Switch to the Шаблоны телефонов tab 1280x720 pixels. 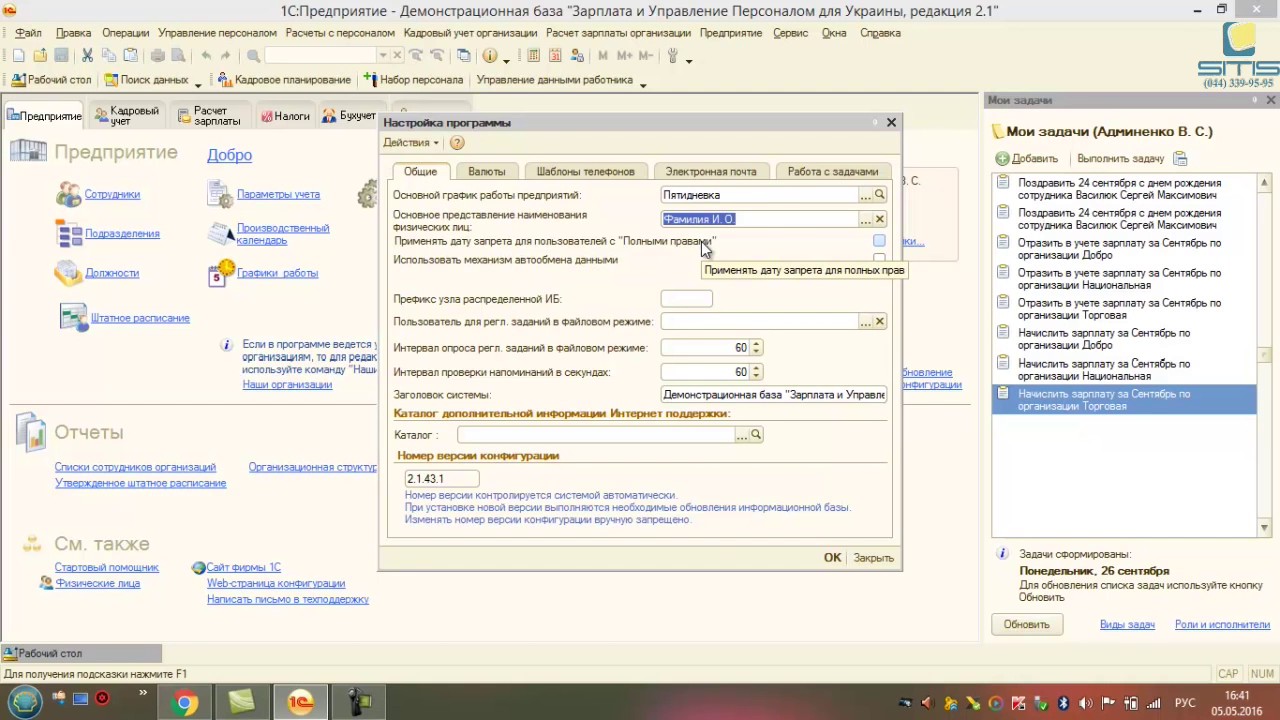tap(585, 171)
